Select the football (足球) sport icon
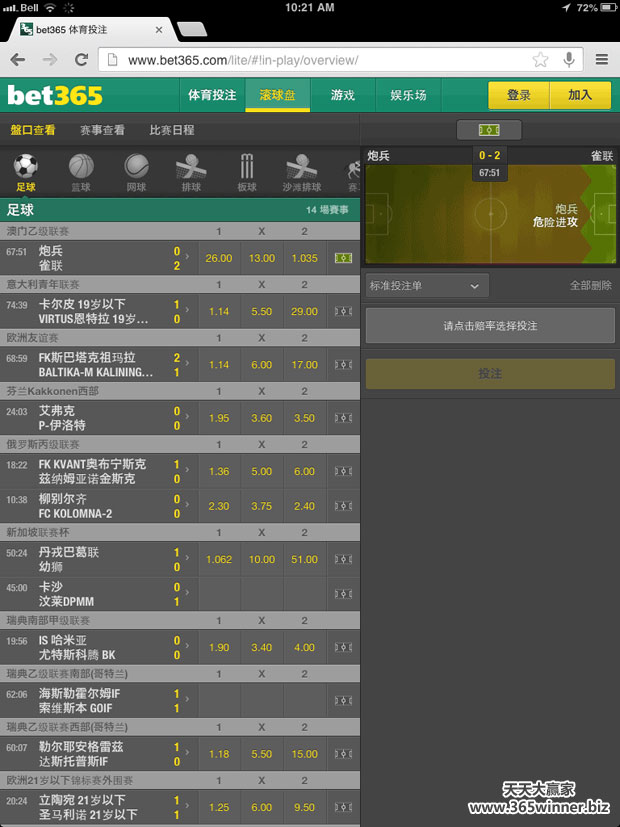The image size is (620, 827). point(25,172)
